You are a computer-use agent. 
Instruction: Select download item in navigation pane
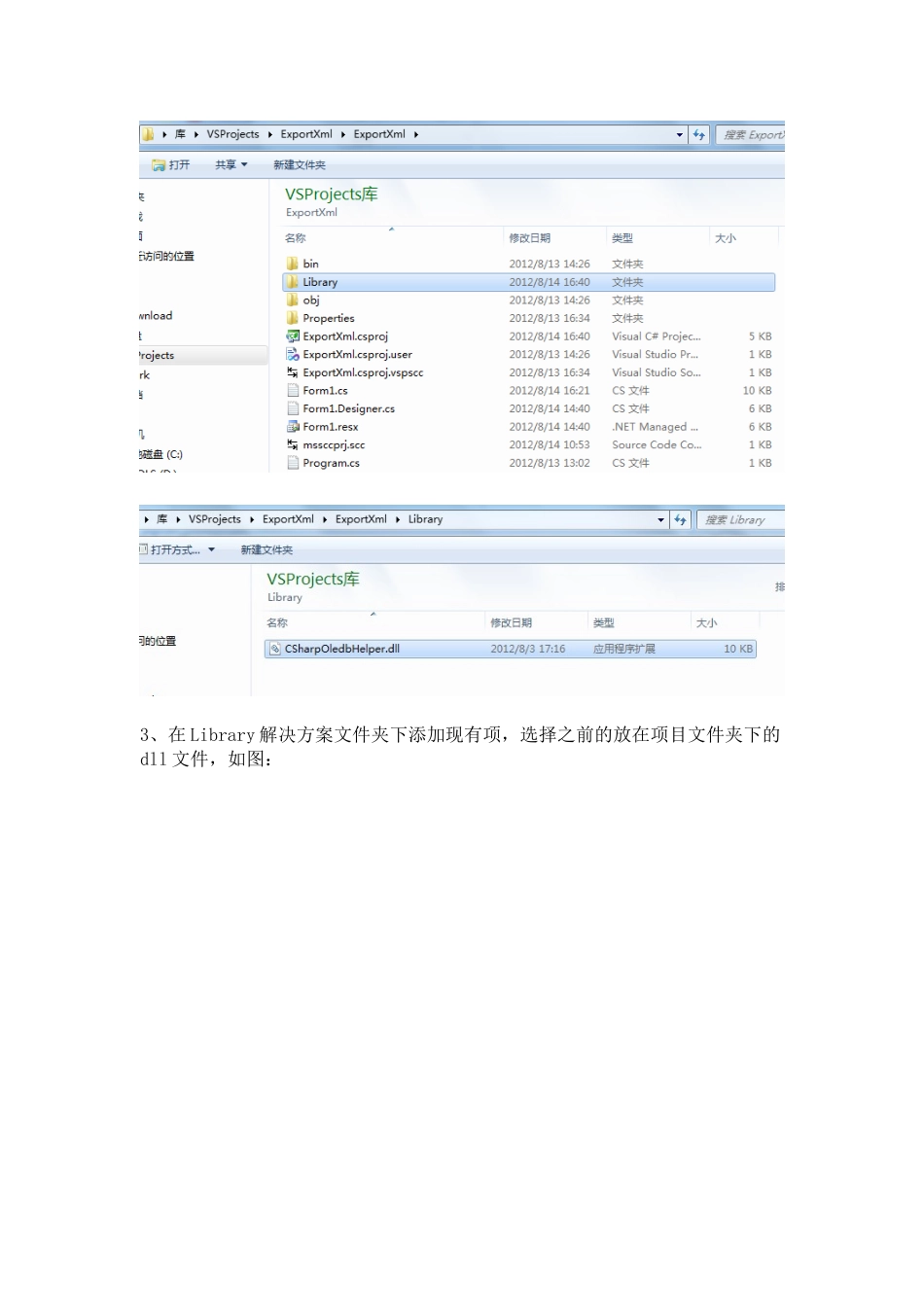pos(156,316)
